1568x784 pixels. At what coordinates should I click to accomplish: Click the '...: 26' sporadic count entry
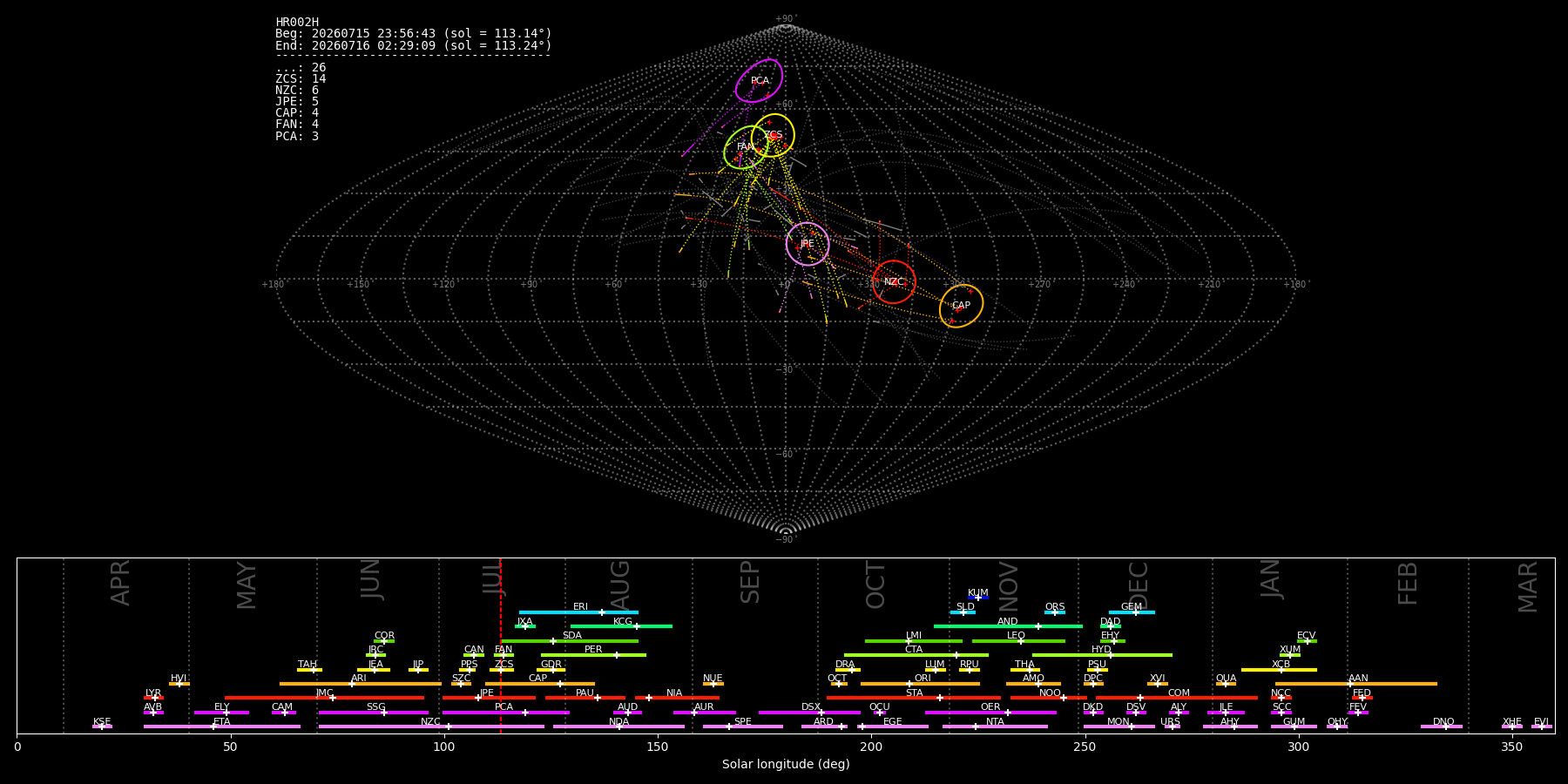point(301,68)
